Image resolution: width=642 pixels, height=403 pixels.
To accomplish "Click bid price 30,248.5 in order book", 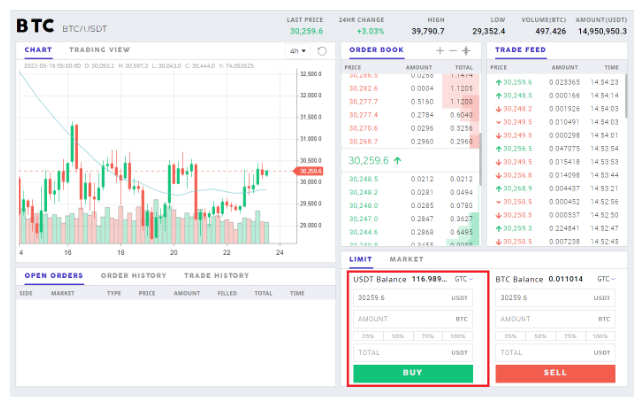I will [363, 179].
